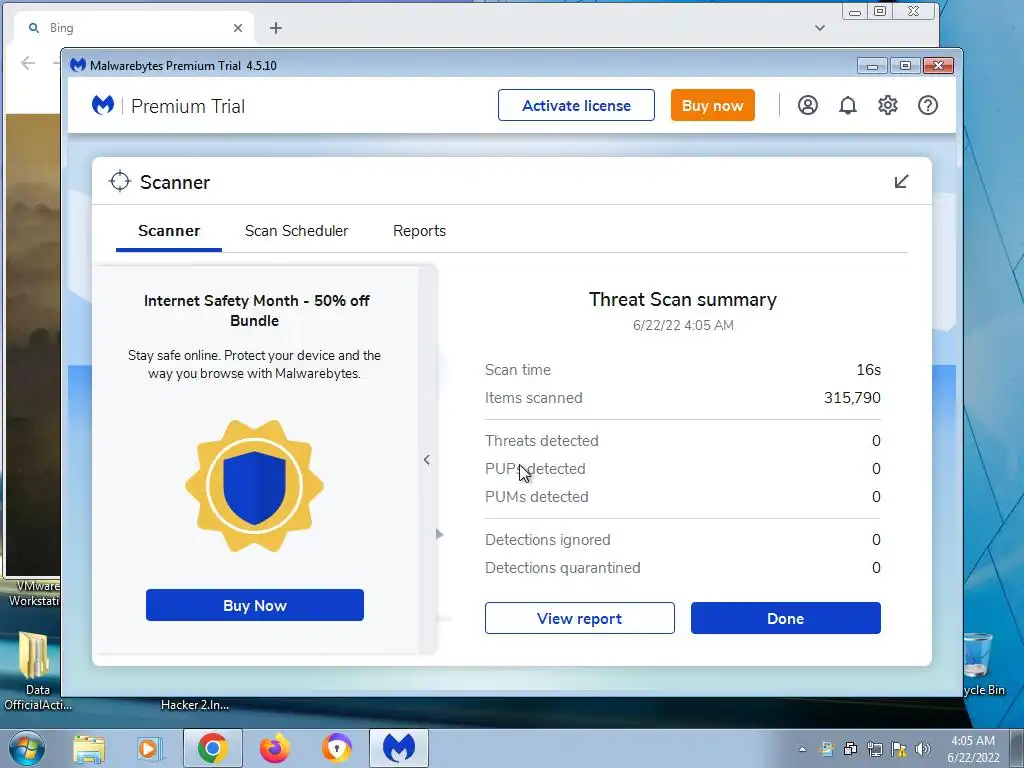Open the notifications bell
The image size is (1024, 768).
point(848,105)
